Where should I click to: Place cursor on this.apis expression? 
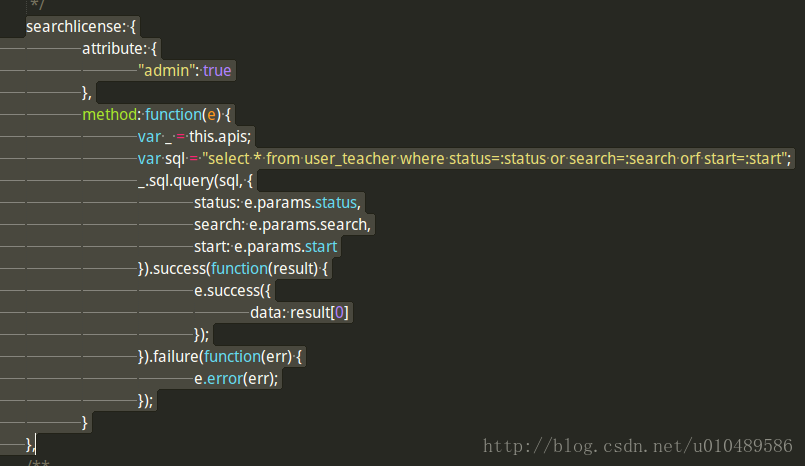(x=220, y=137)
